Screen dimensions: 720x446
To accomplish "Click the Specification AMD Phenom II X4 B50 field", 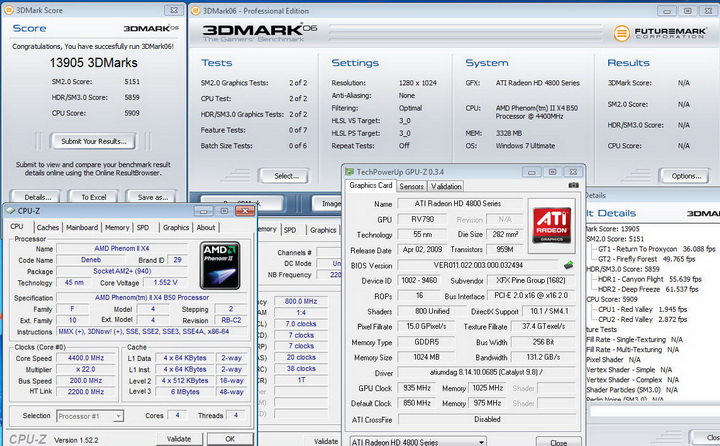I will [152, 298].
